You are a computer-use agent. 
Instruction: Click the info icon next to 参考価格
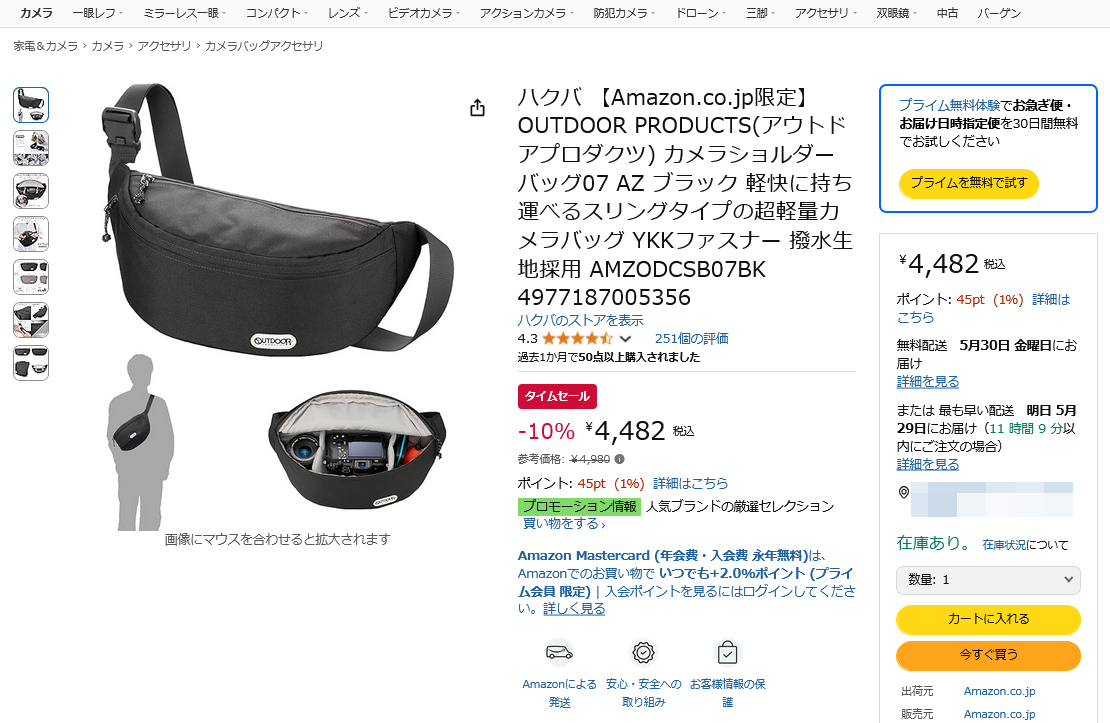pos(619,459)
